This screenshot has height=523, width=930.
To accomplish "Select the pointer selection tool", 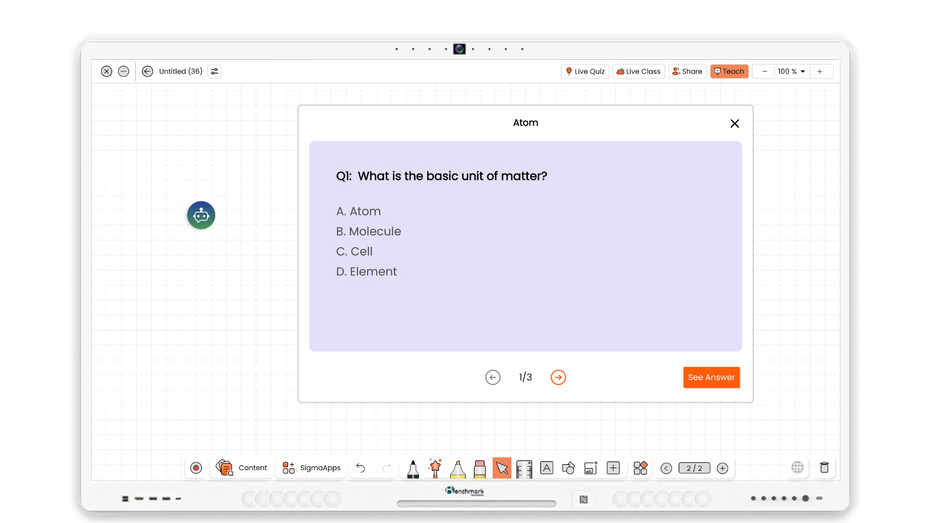I will coord(502,468).
